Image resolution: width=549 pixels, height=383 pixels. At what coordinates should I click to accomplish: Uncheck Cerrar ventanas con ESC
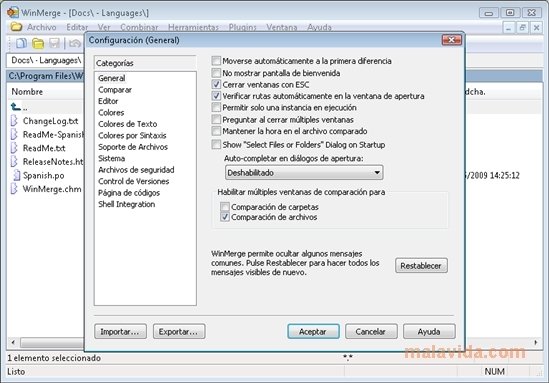[216, 84]
